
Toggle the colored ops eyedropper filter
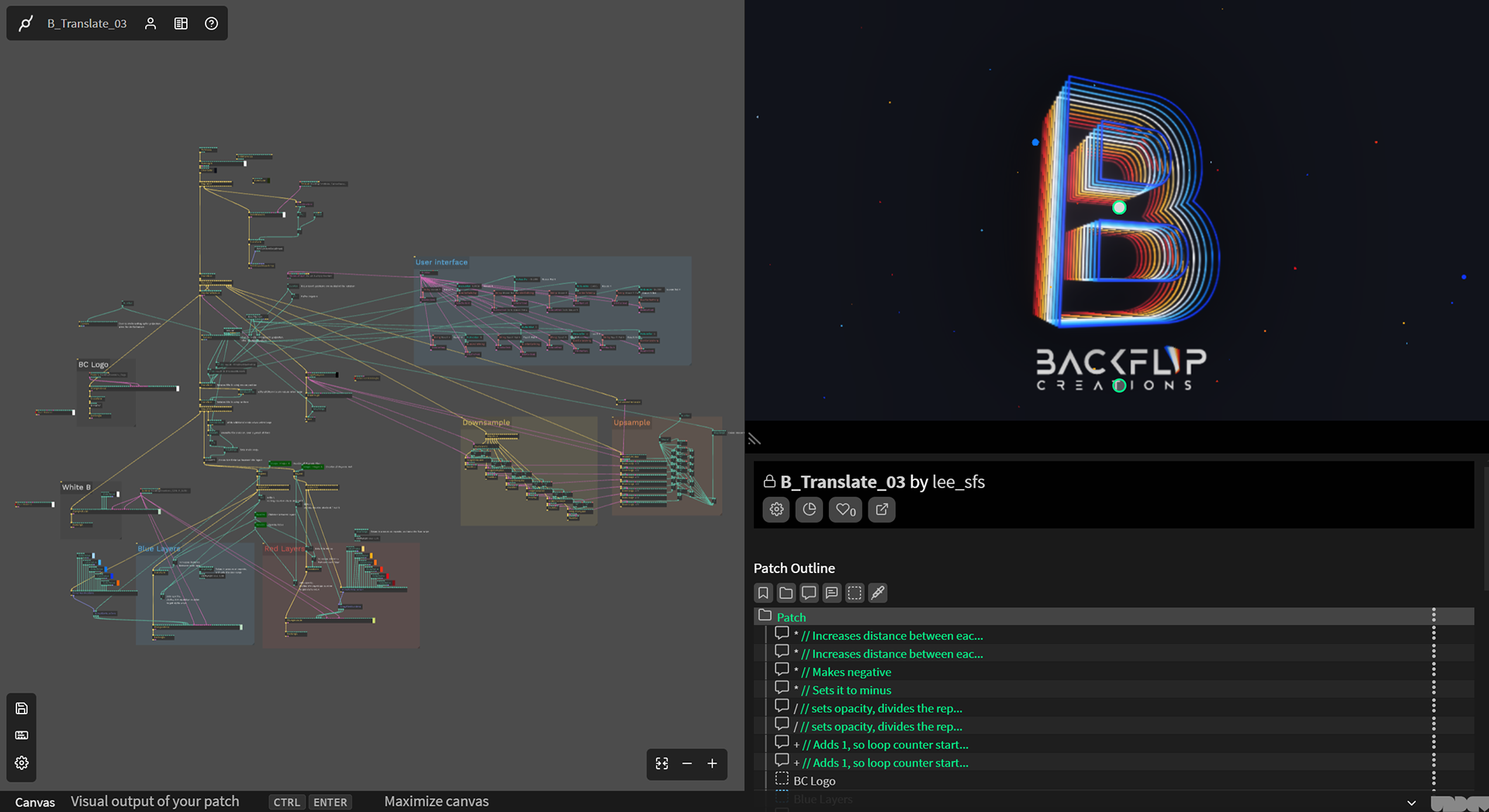pyautogui.click(x=877, y=593)
